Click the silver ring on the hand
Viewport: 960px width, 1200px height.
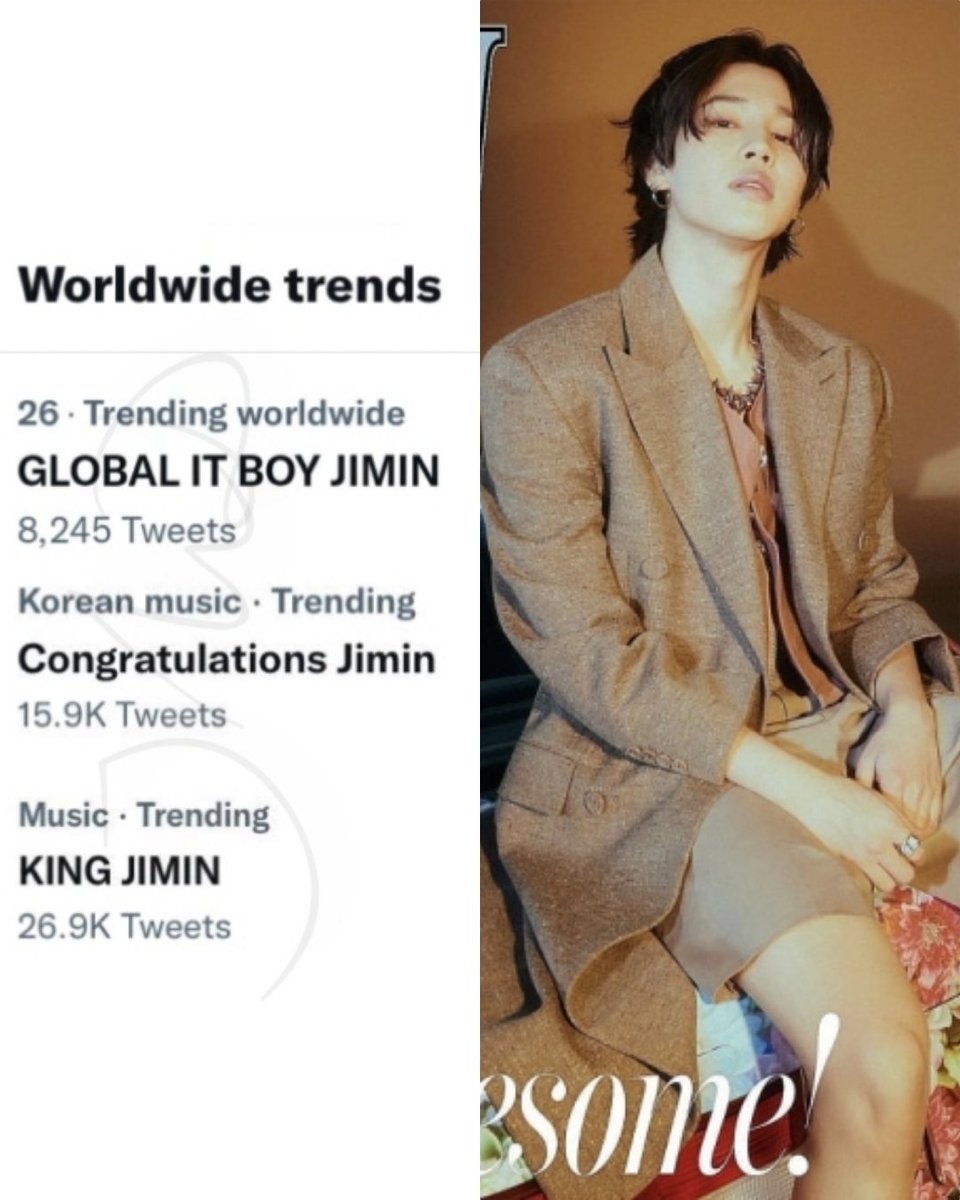[x=910, y=845]
